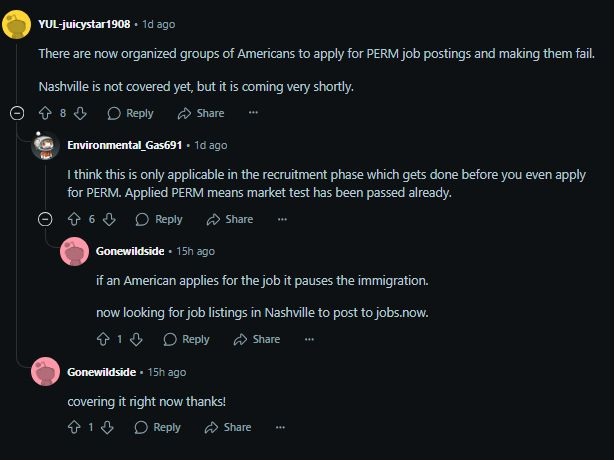This screenshot has width=614, height=460.
Task: Click YUL-juicystar1908's yellow avatar
Action: point(17,24)
